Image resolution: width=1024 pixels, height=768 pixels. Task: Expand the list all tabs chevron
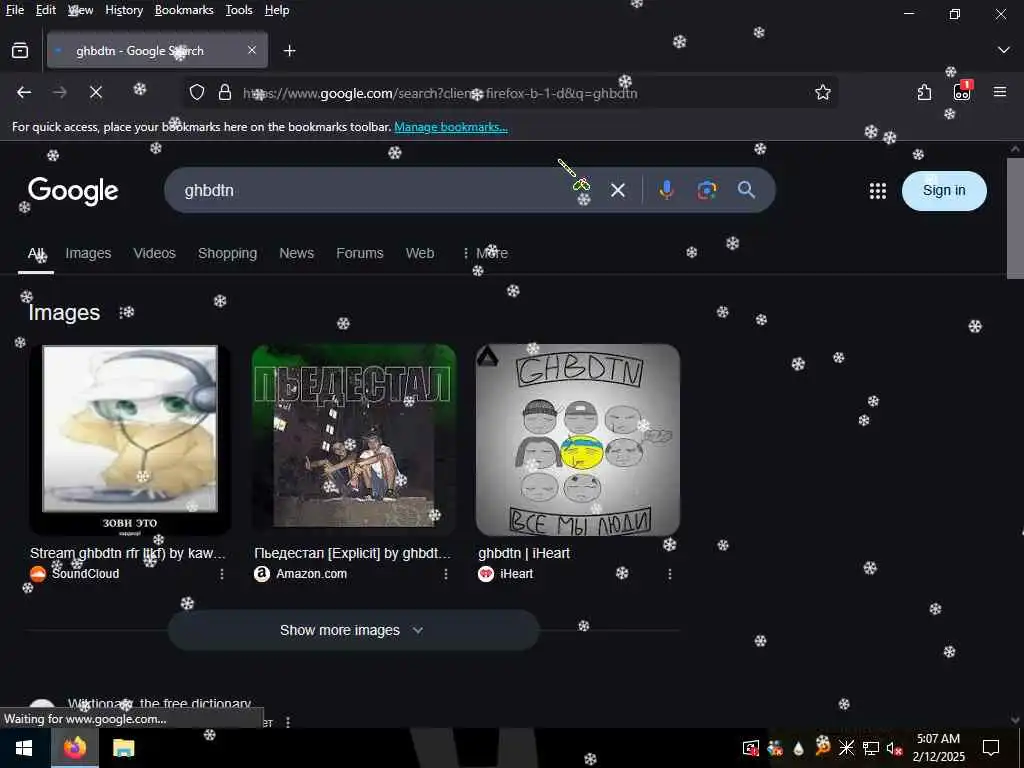point(1003,50)
